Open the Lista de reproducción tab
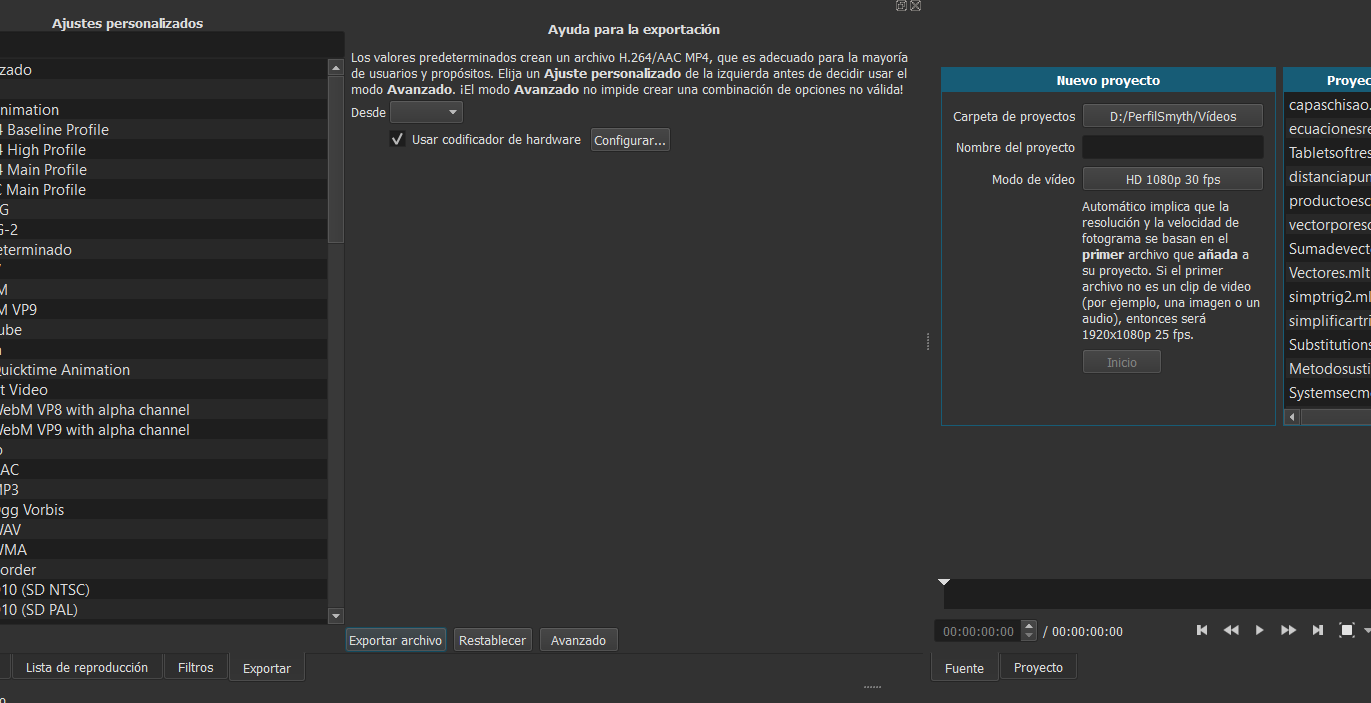The height and width of the screenshot is (703, 1371). [x=87, y=667]
